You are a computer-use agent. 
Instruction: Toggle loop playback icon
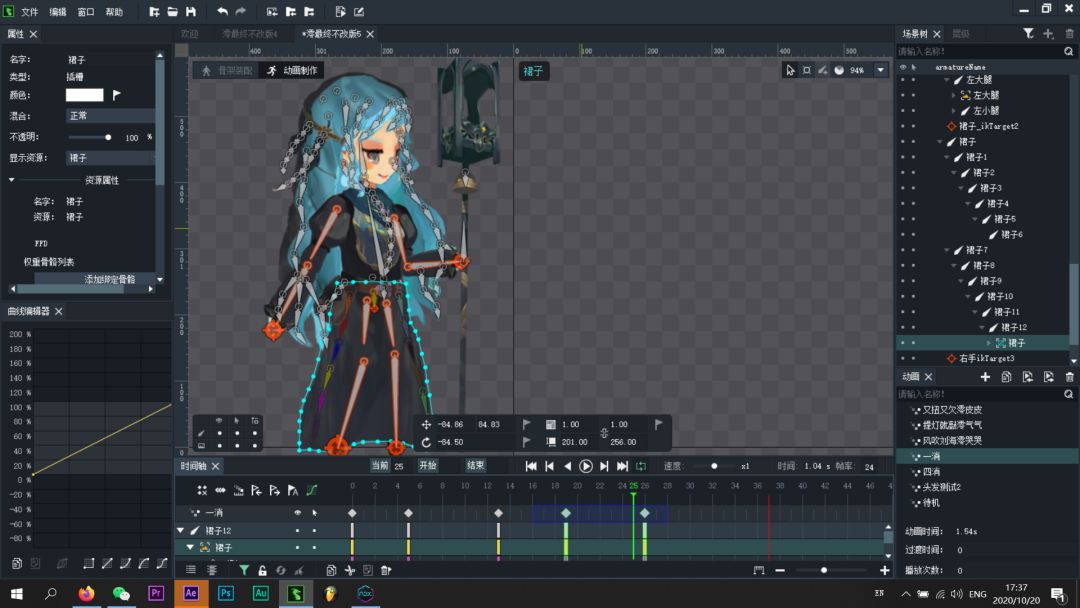641,466
